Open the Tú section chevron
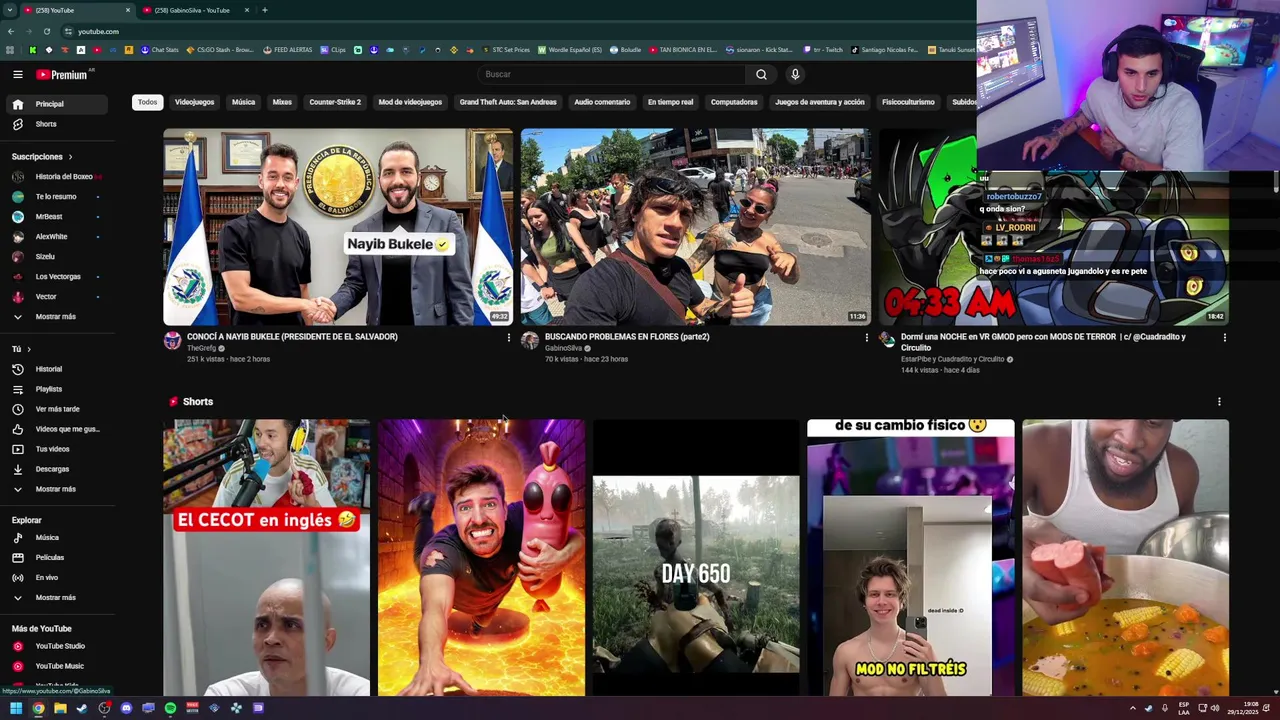Screen dimensions: 1280x720 click(29, 349)
